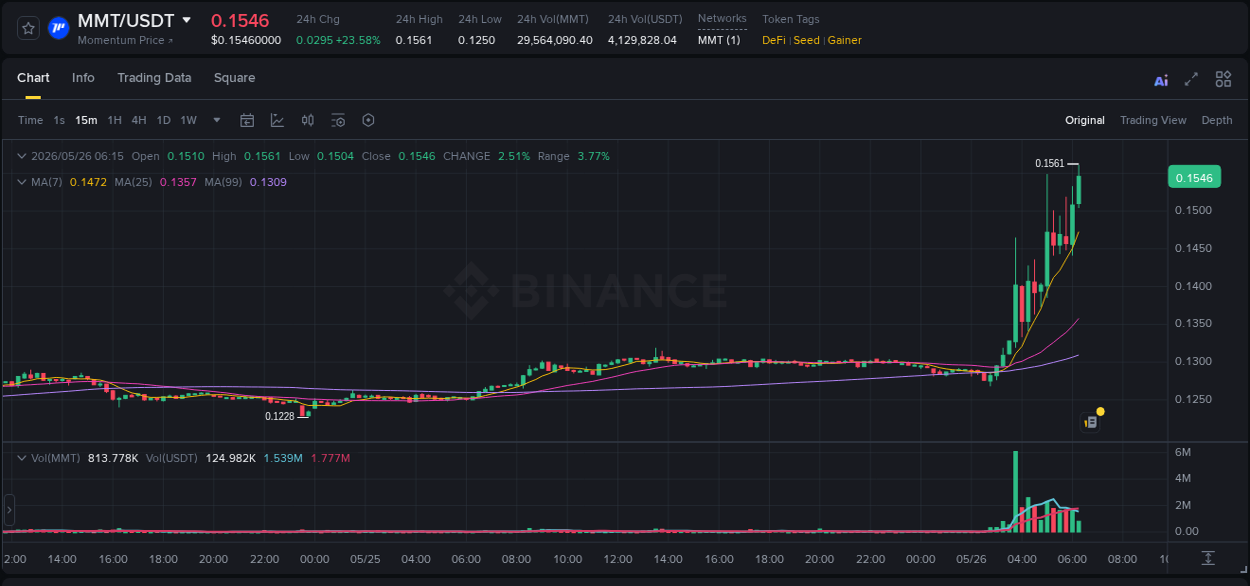Click the $0.15460000 dollar price

pos(246,40)
